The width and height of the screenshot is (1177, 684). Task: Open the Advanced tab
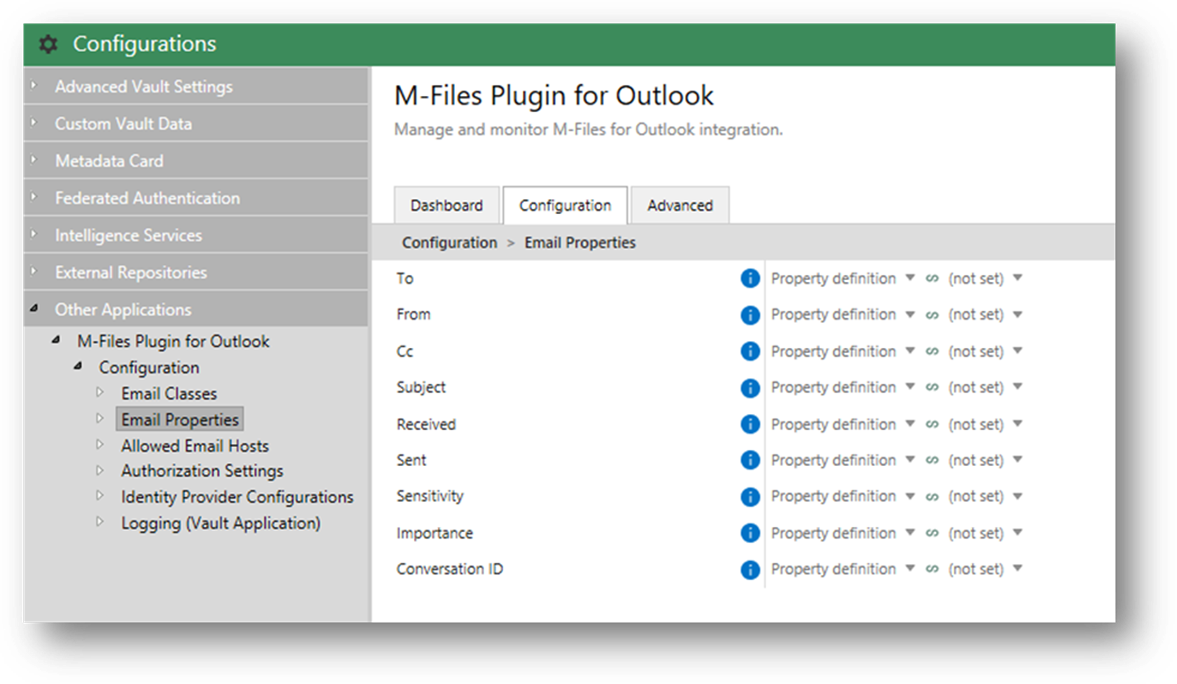point(680,205)
